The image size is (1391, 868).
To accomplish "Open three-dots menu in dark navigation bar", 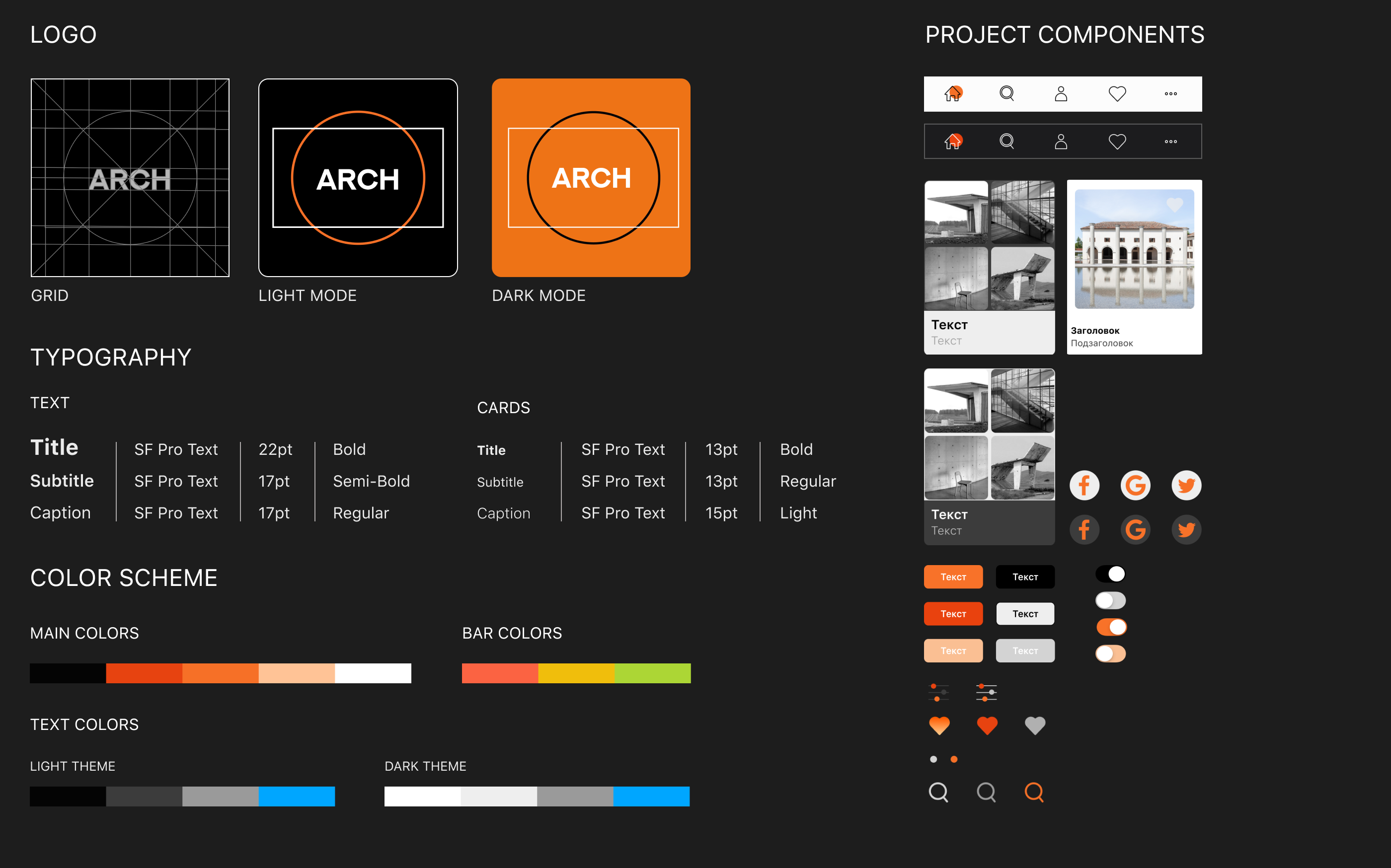I will coord(1170,141).
